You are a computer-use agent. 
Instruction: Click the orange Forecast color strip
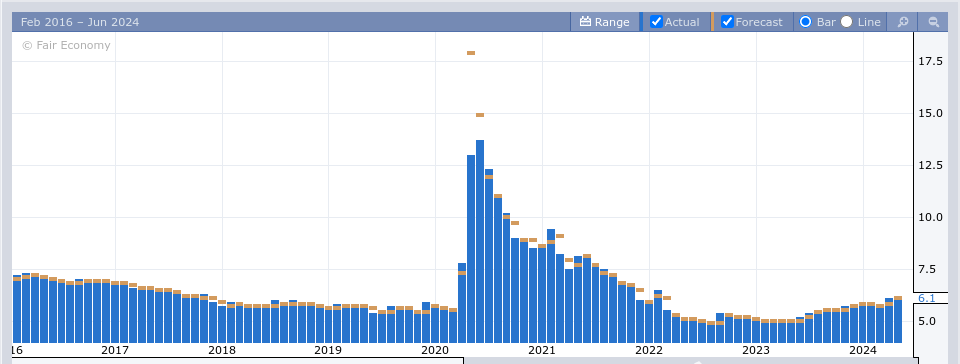(x=712, y=22)
